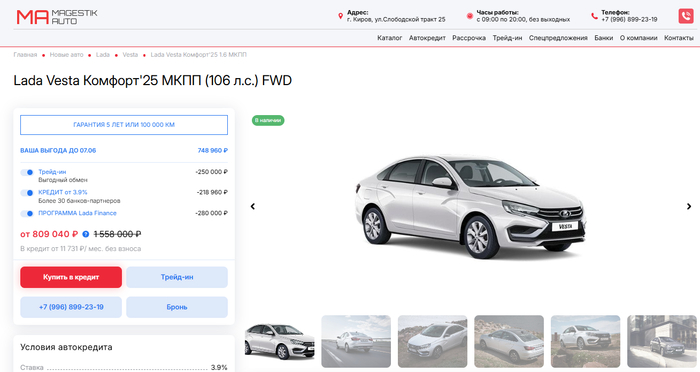Click the -250 000 ₽ trade-in discount value
700x372 pixels.
click(x=211, y=172)
